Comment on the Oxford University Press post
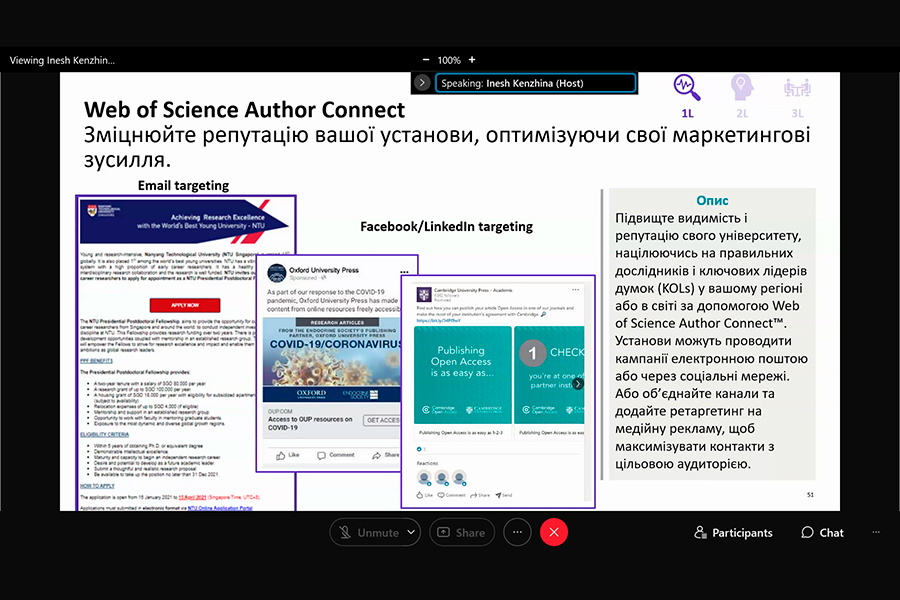900x600 pixels. pyautogui.click(x=336, y=455)
